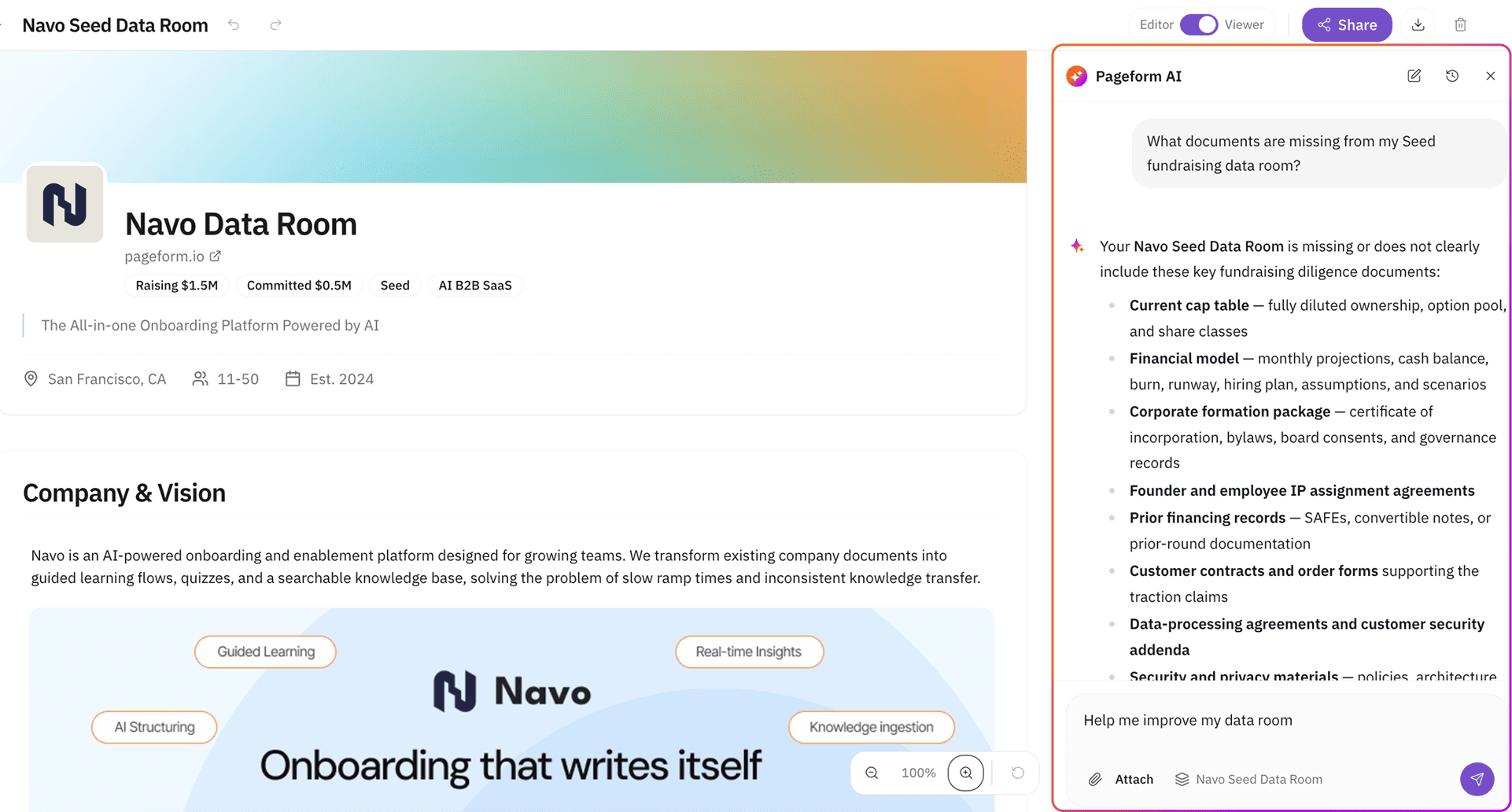
Task: Click the trash delete icon
Action: click(1460, 24)
